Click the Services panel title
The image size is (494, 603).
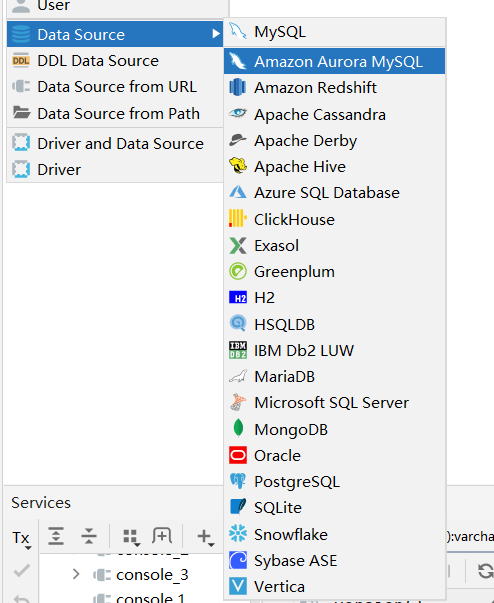[41, 502]
